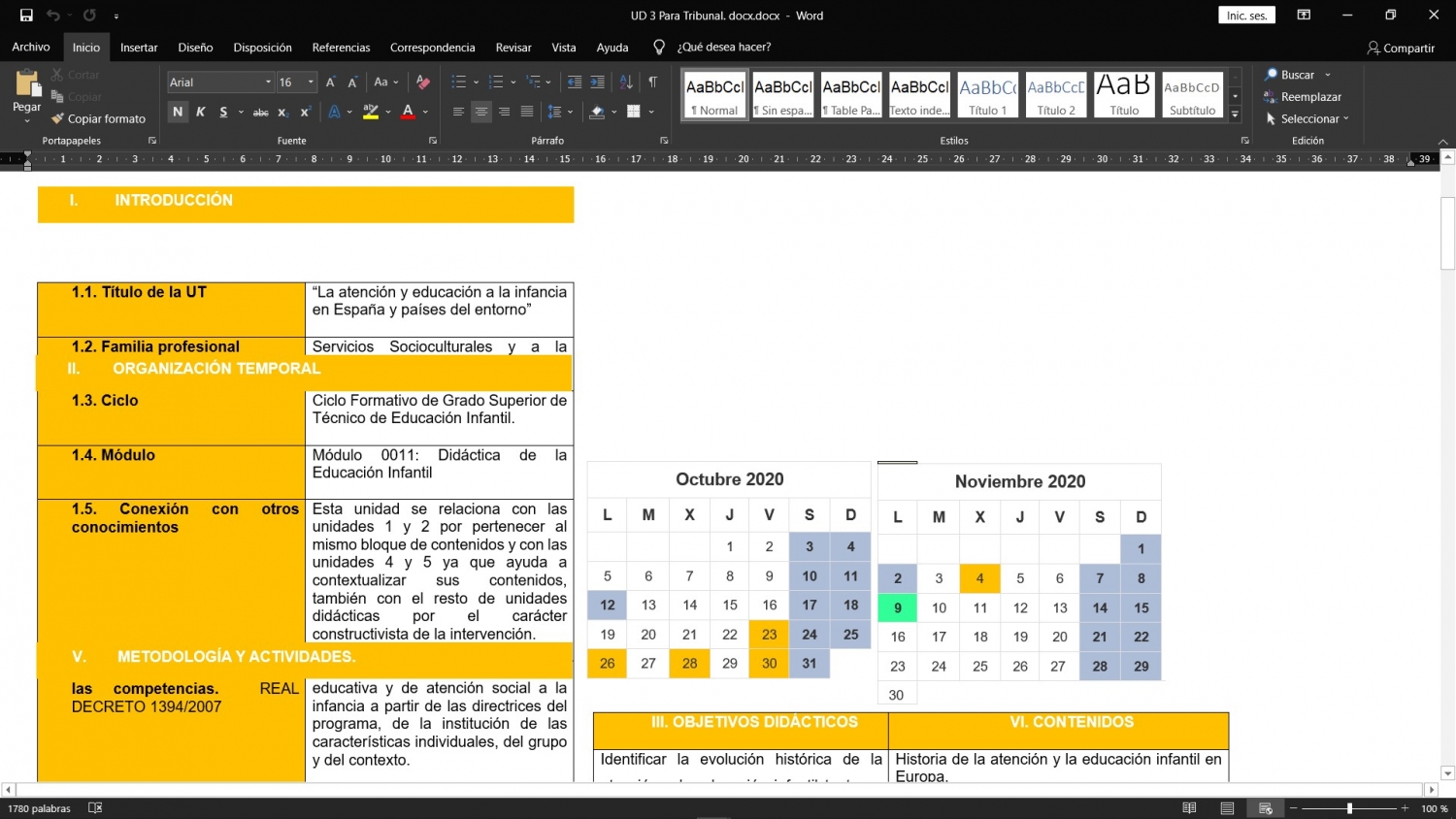Click the sort A-Z icon
Viewport: 1456px width, 819px height.
coord(626,82)
